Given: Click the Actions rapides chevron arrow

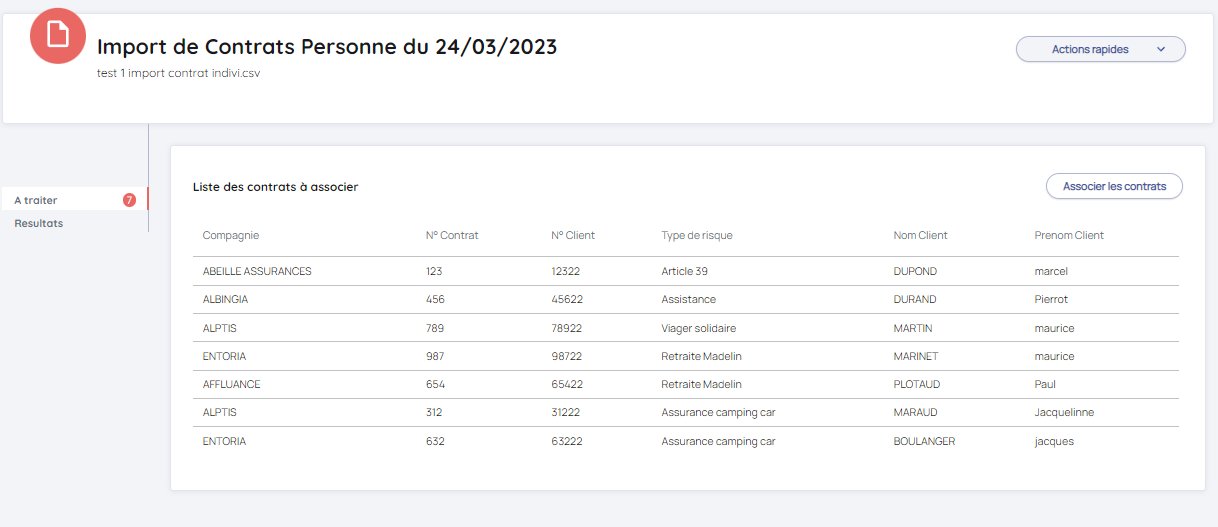Looking at the screenshot, I should pos(1160,49).
